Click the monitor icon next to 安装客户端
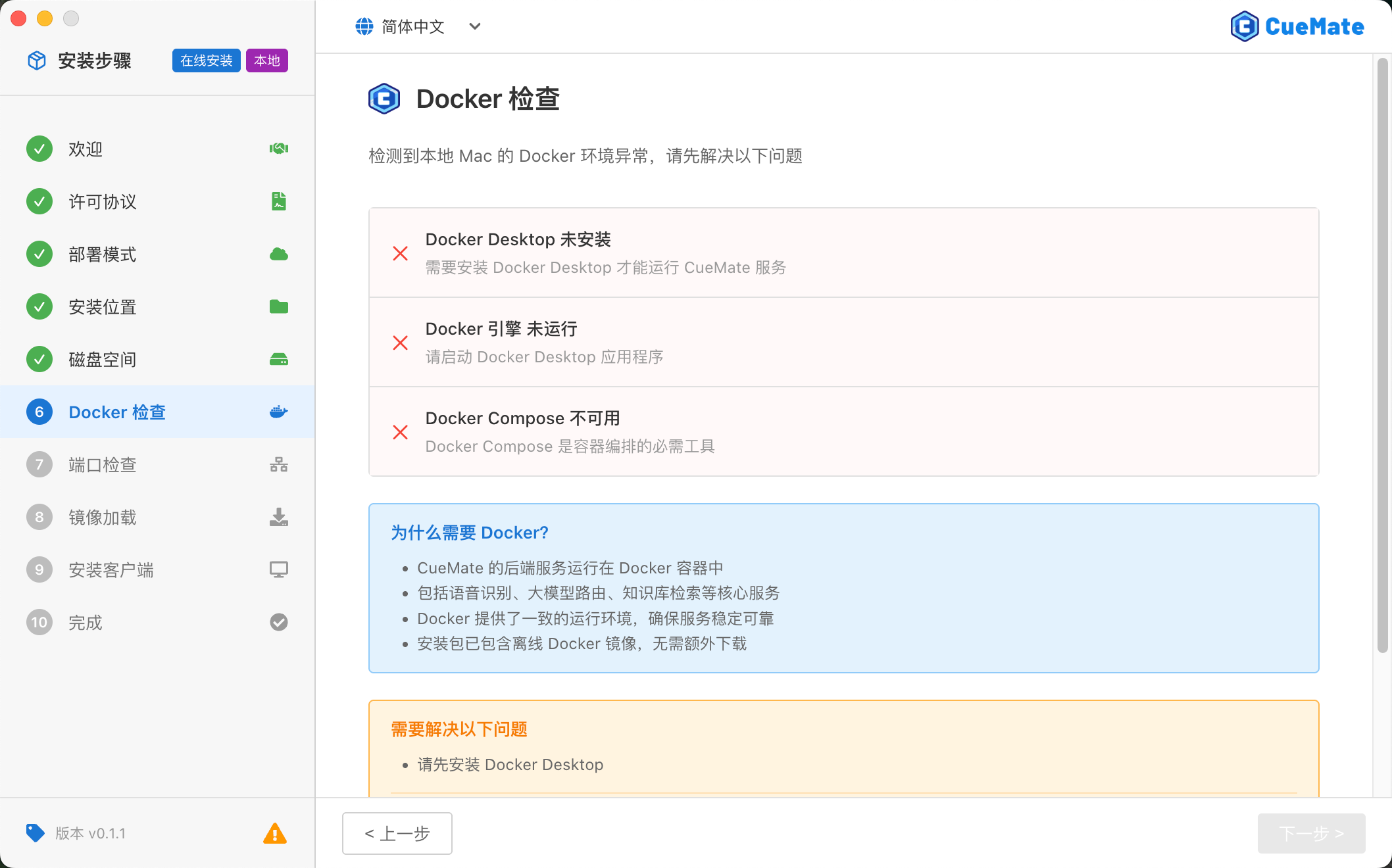The height and width of the screenshot is (868, 1392). [278, 569]
